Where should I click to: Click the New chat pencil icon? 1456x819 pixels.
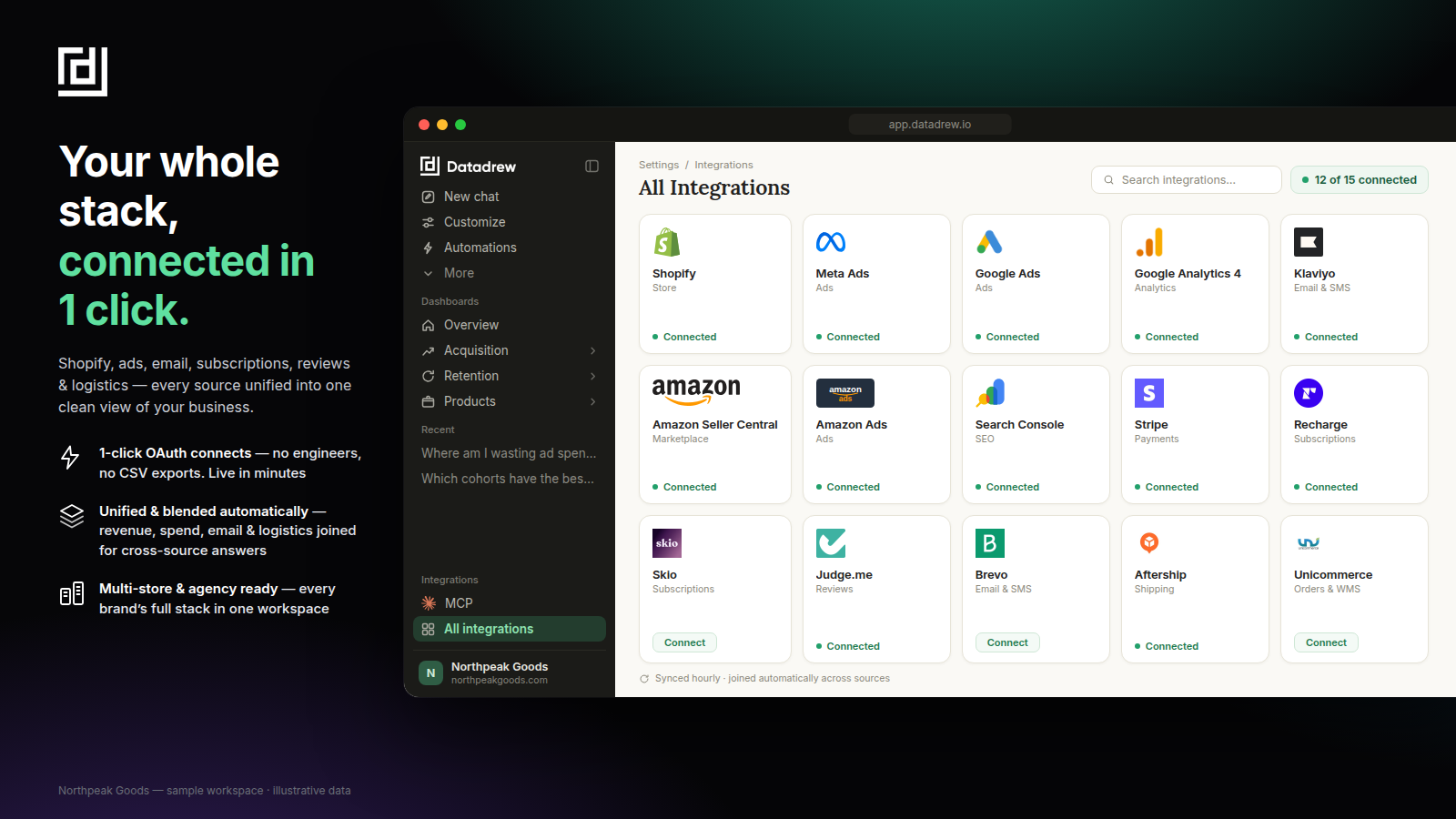[428, 197]
